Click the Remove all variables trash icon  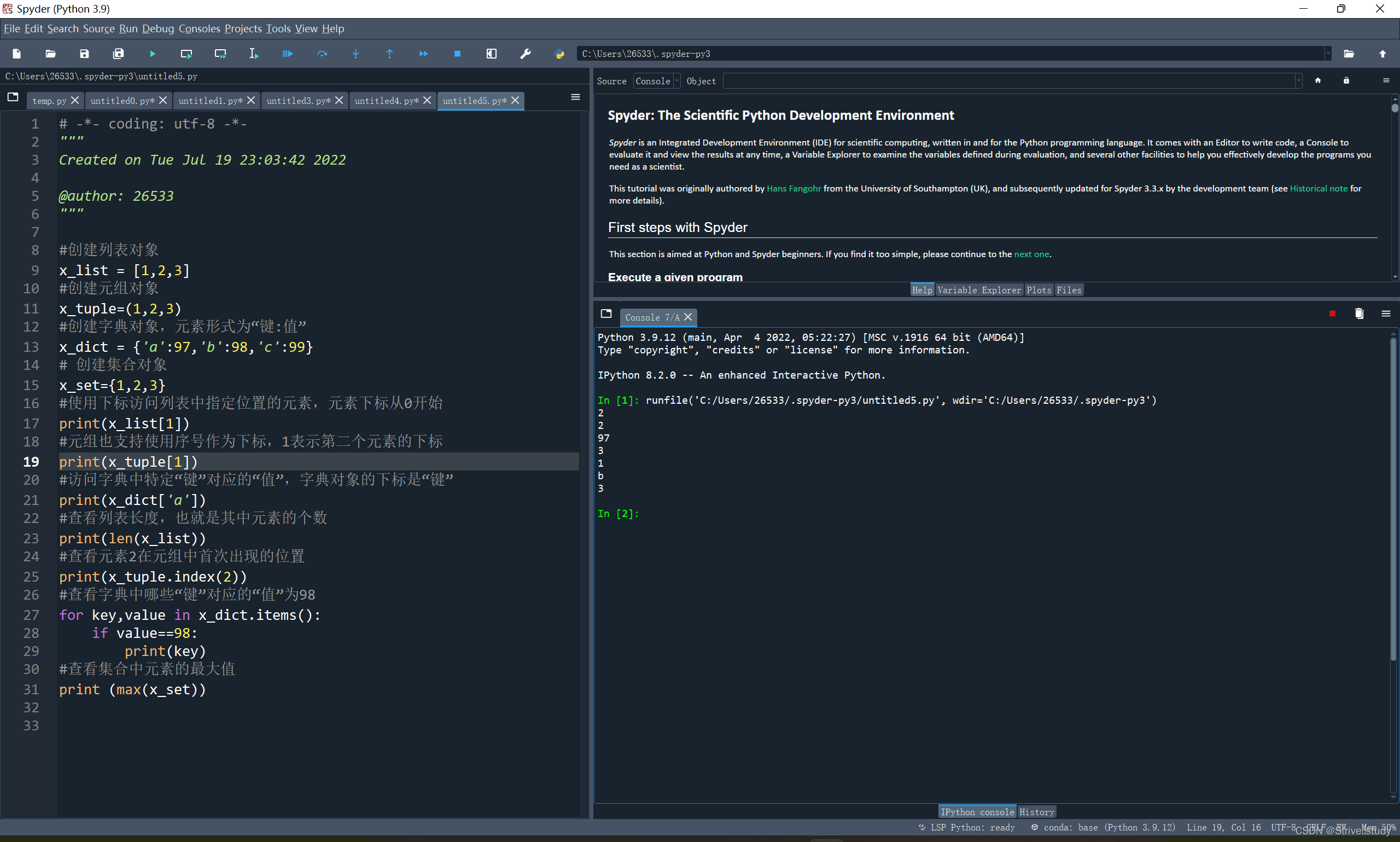tap(1358, 313)
